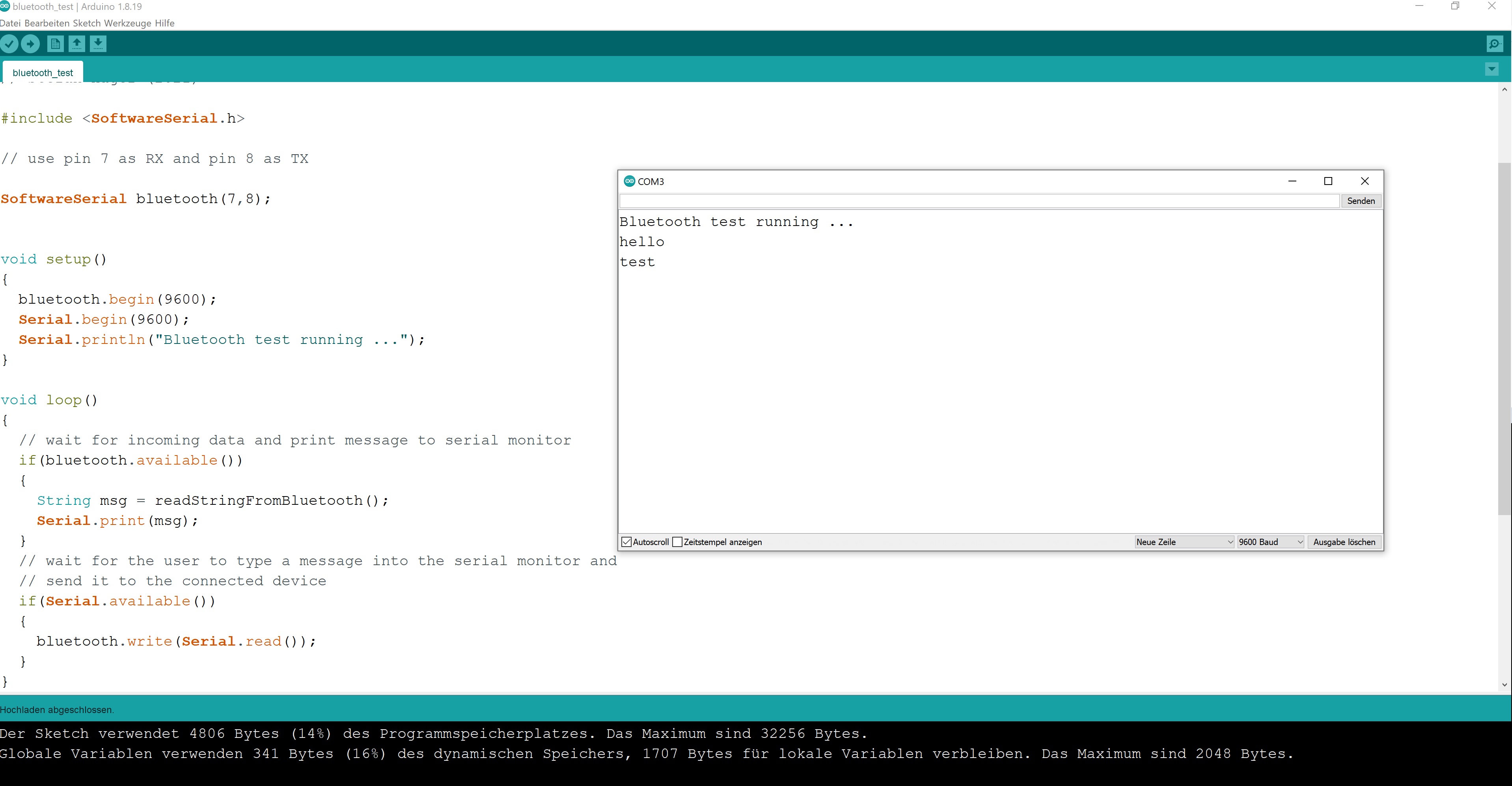The height and width of the screenshot is (786, 1512).
Task: Click the 'test' line in serial output
Action: pos(638,262)
